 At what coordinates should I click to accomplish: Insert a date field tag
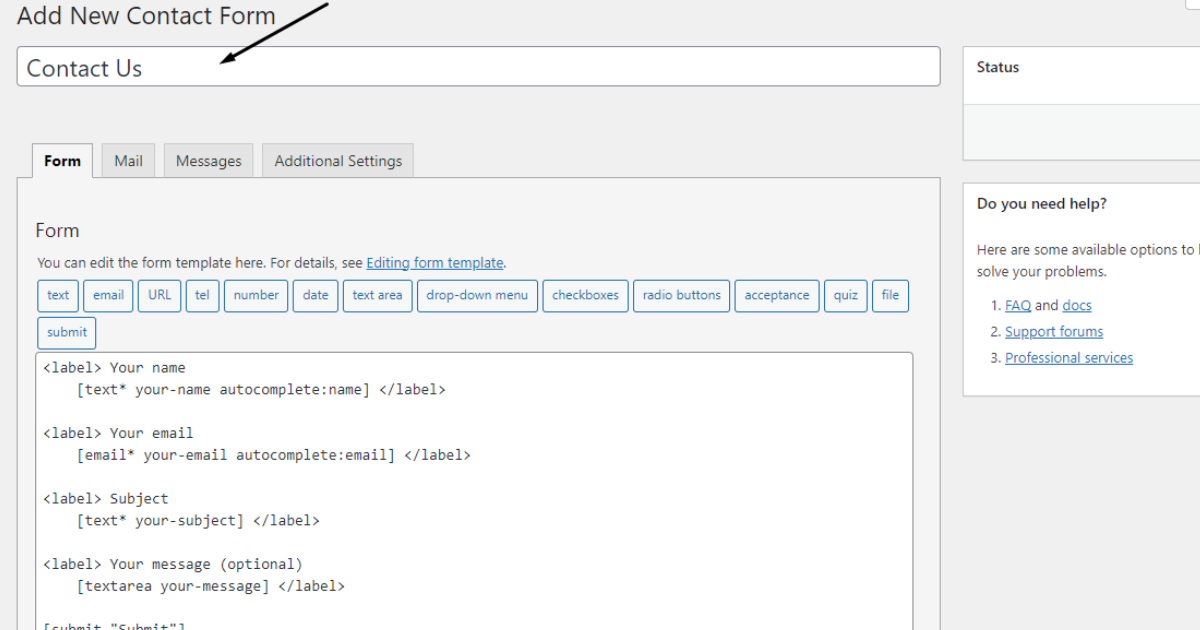pos(315,295)
